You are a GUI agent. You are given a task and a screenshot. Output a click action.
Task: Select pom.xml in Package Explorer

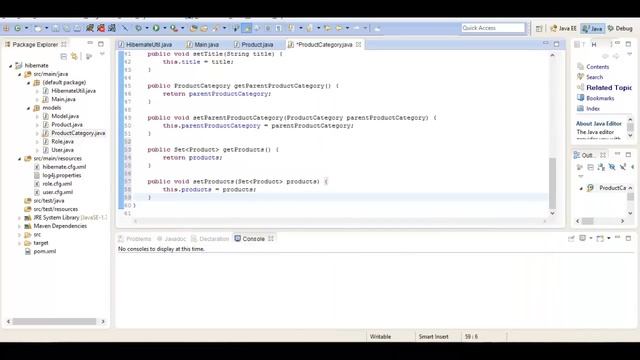44,251
